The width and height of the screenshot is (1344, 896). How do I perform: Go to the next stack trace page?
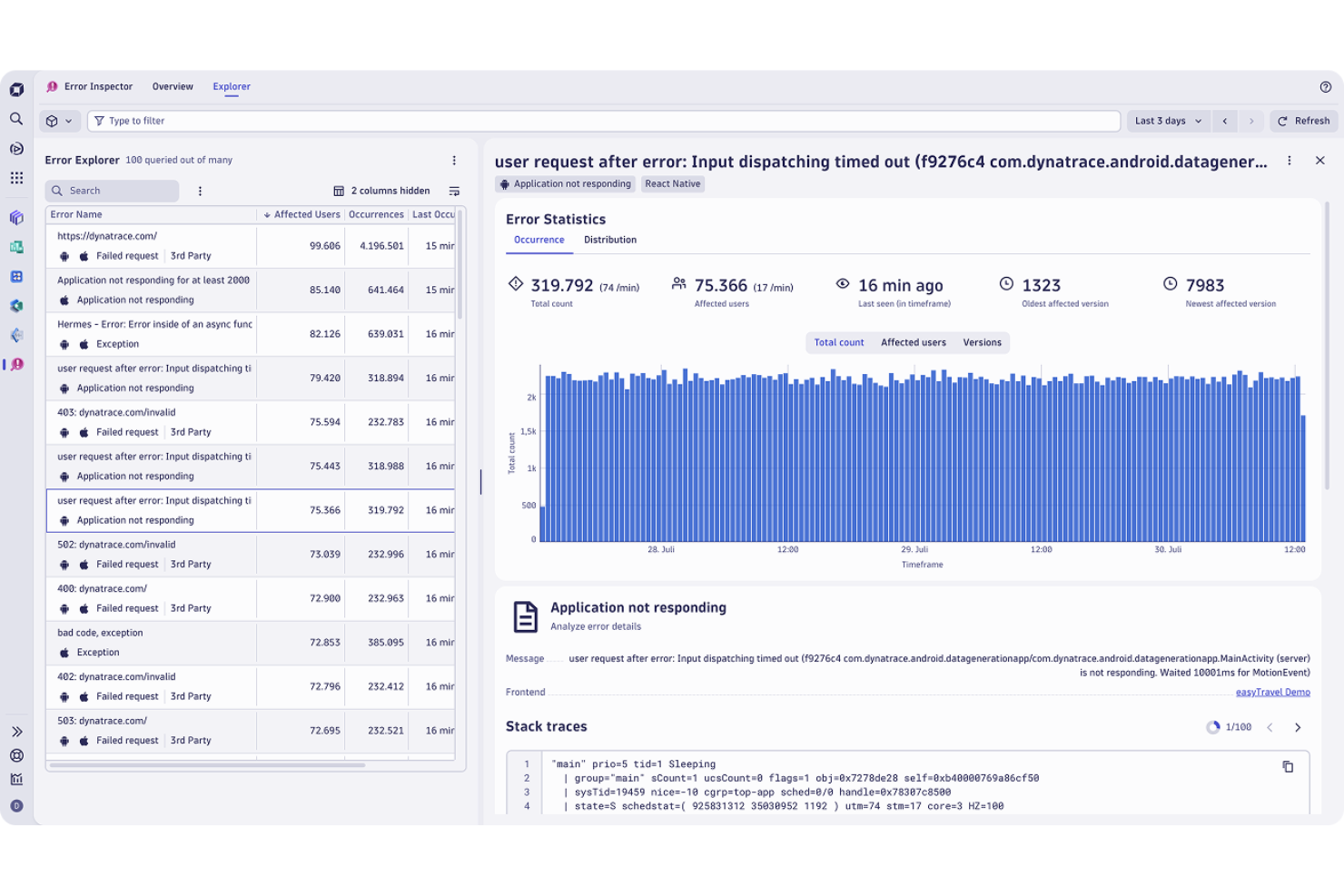tap(1297, 726)
